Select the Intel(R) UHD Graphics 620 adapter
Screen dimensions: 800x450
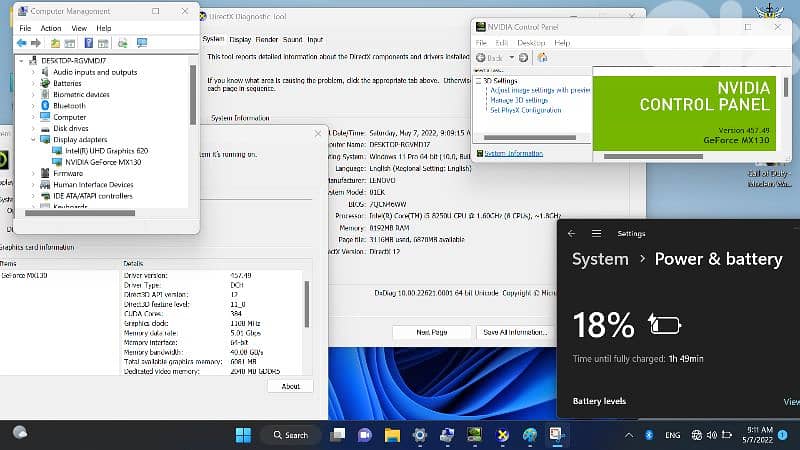click(x=106, y=151)
